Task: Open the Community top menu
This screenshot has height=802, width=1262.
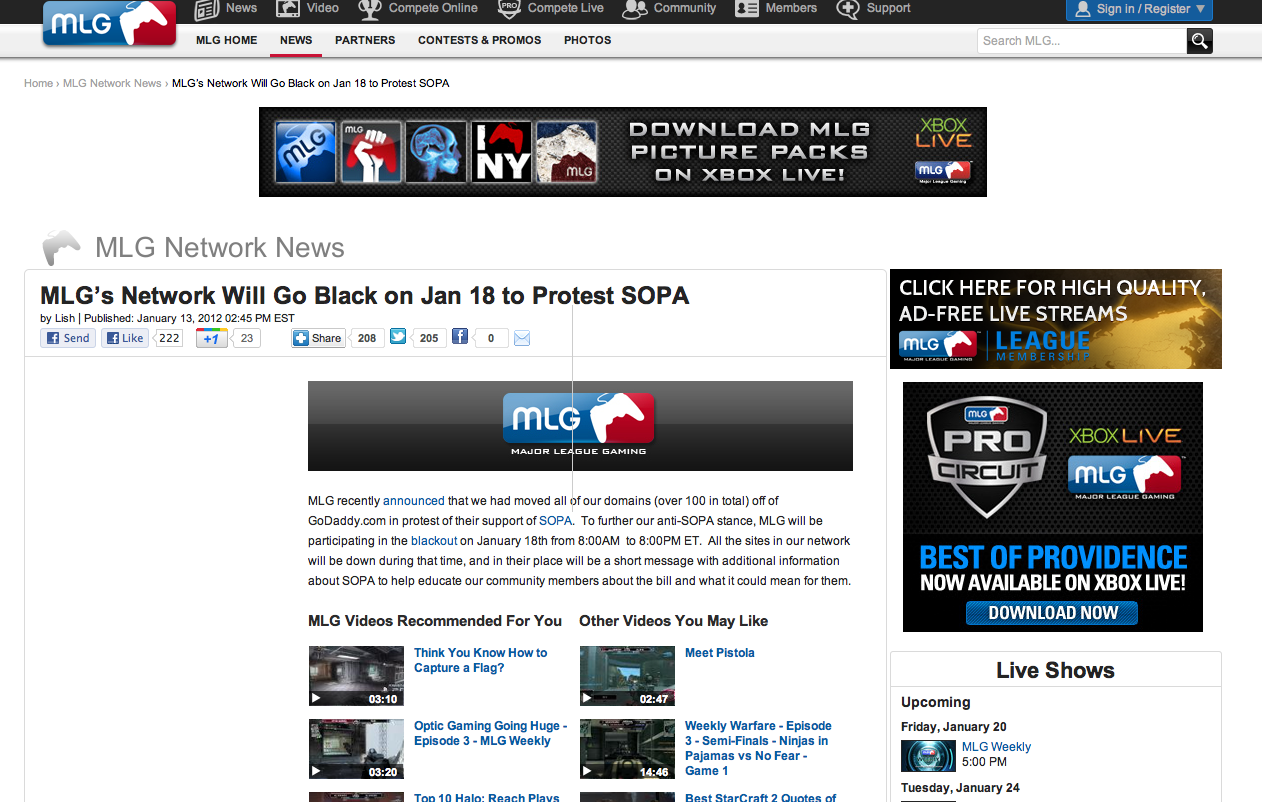Action: coord(669,8)
